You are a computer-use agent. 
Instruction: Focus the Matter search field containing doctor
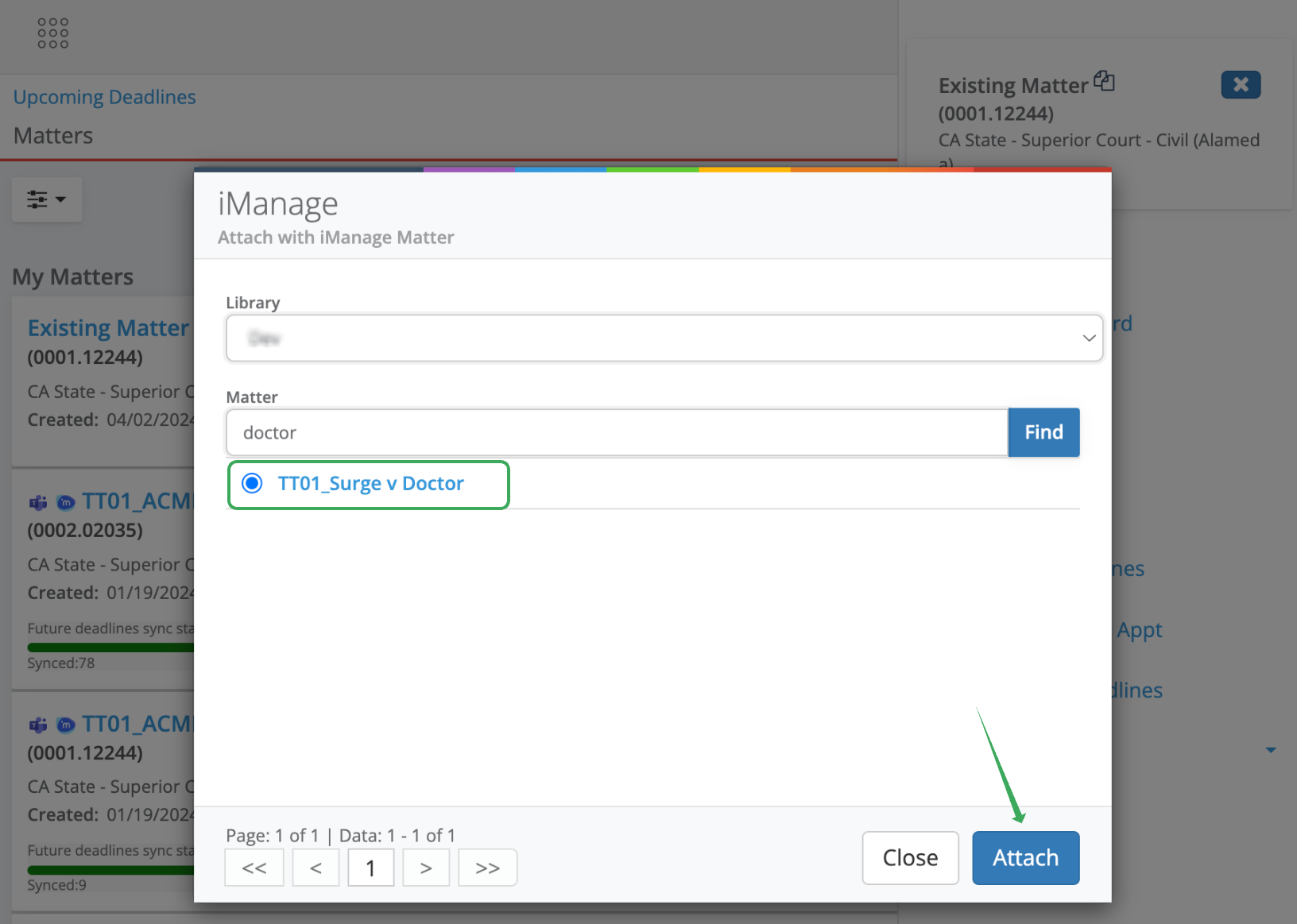[618, 433]
